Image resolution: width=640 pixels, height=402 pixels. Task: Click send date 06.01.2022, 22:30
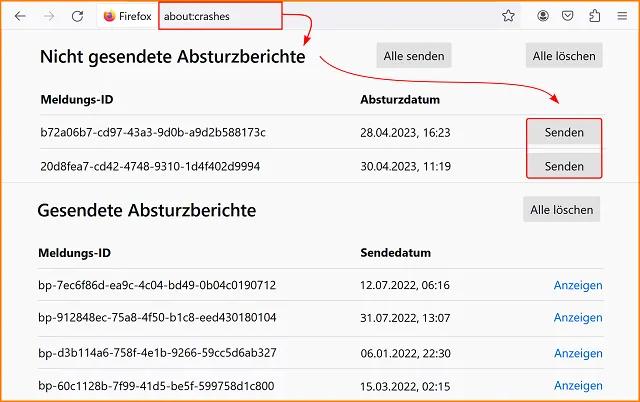405,353
